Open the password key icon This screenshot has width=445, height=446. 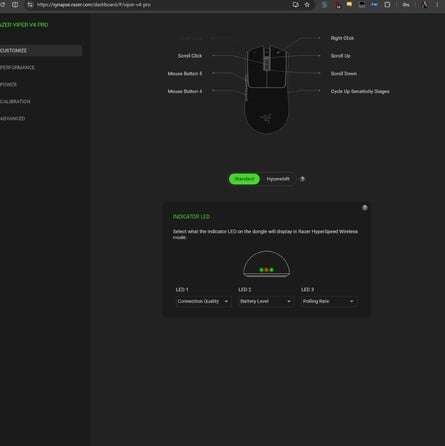click(406, 5)
